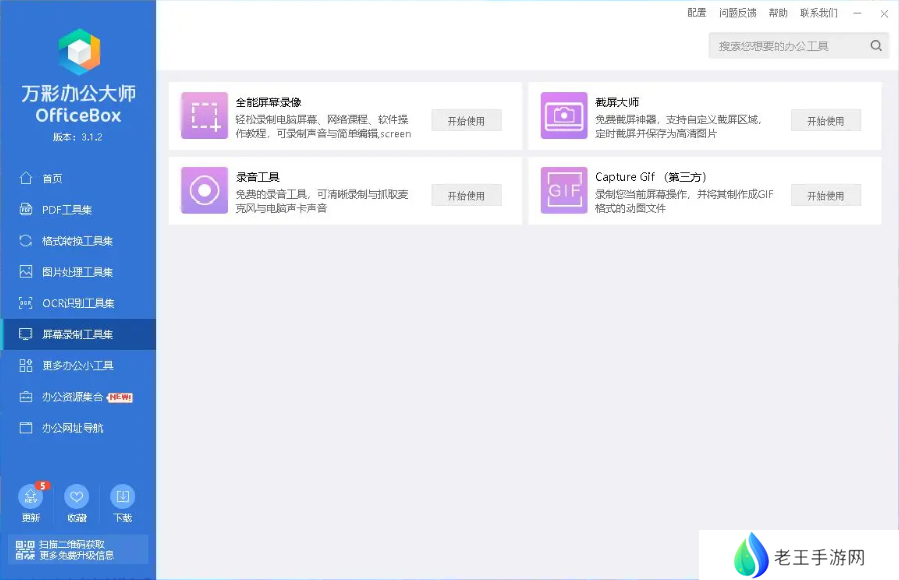The height and width of the screenshot is (580, 899).
Task: Focus the 搜索您想要的办公工具 search field
Action: 787,46
